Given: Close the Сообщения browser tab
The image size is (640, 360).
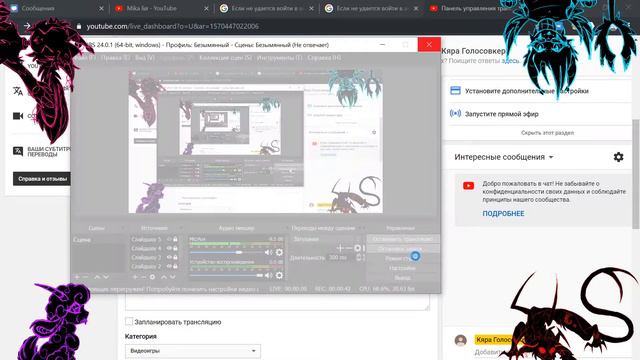Looking at the screenshot, I should (102, 8).
